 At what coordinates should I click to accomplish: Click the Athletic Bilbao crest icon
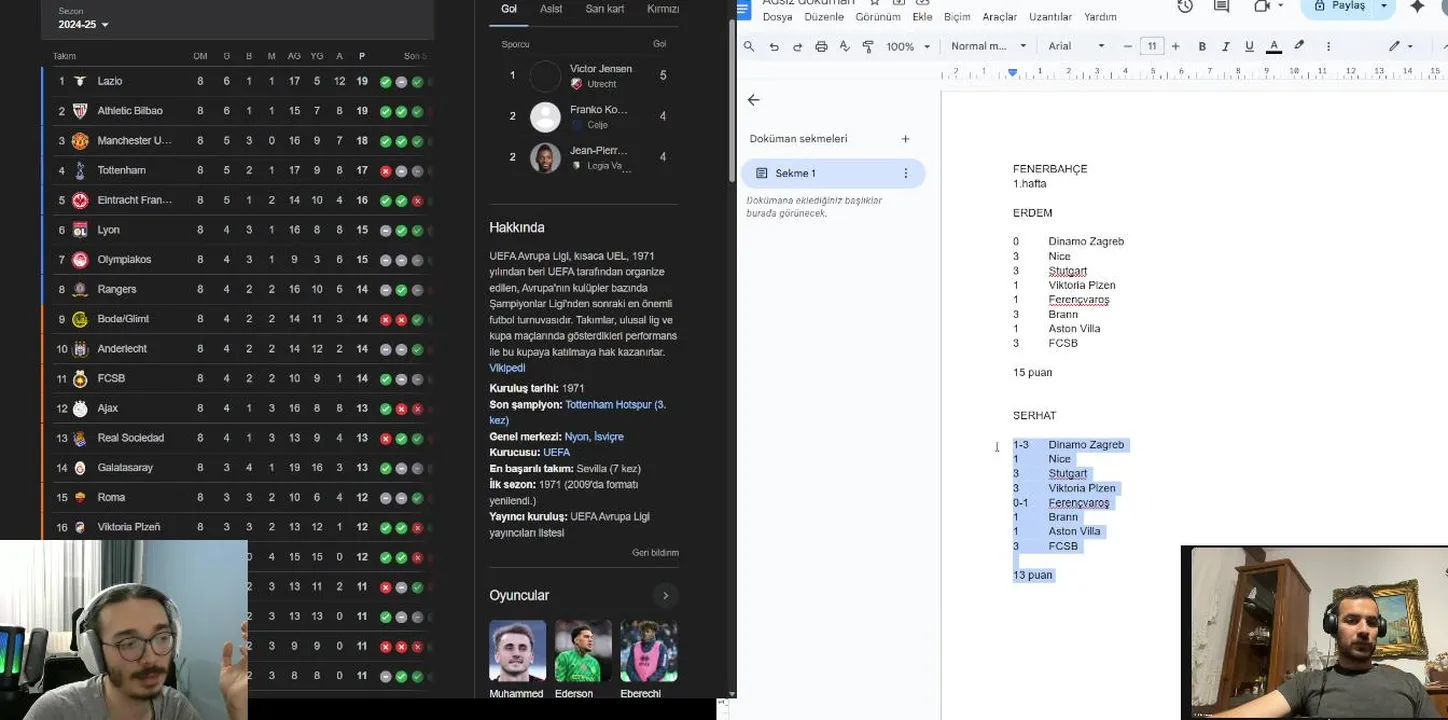(80, 111)
